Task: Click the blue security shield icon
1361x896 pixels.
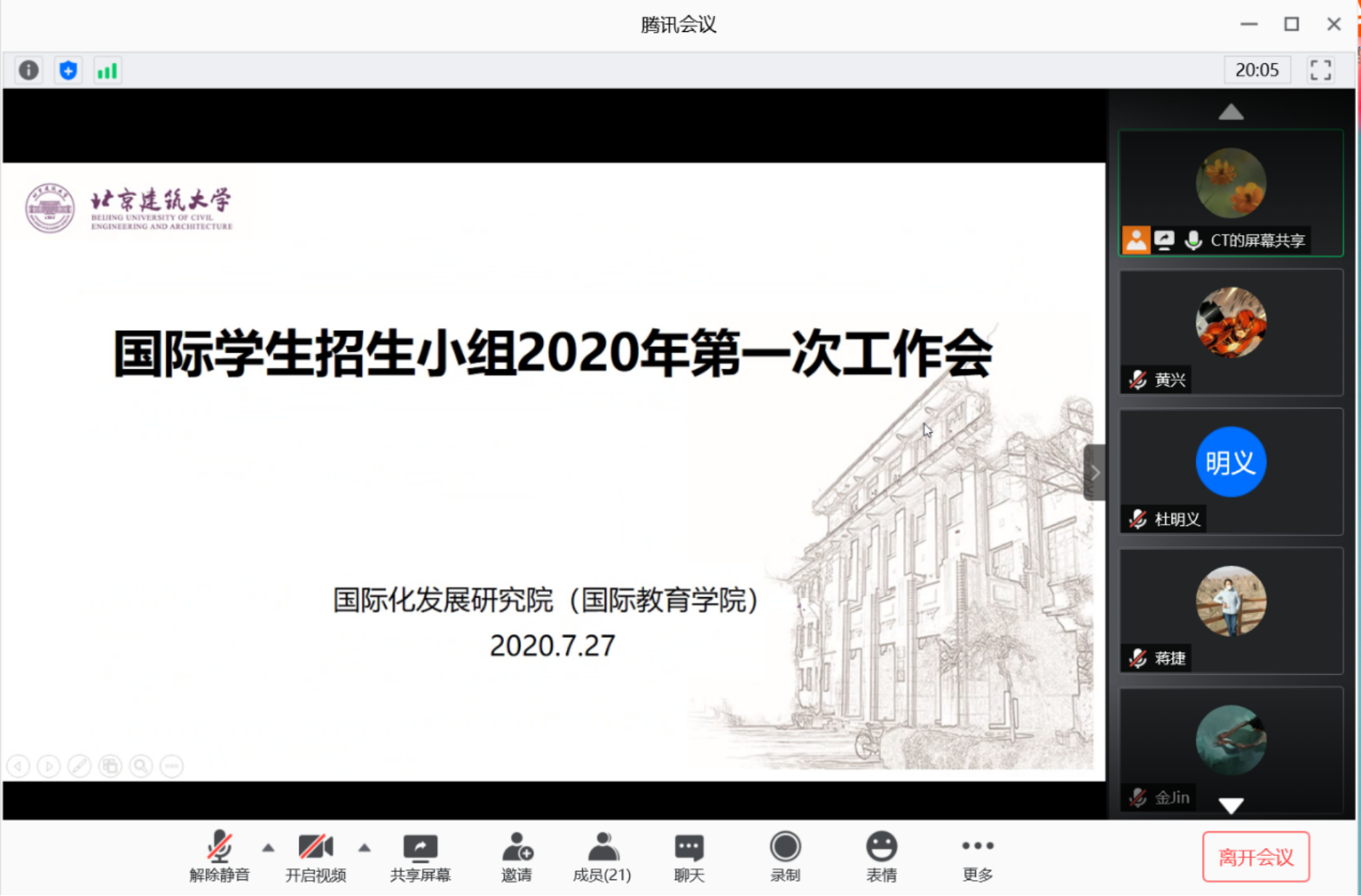Action: [x=68, y=70]
